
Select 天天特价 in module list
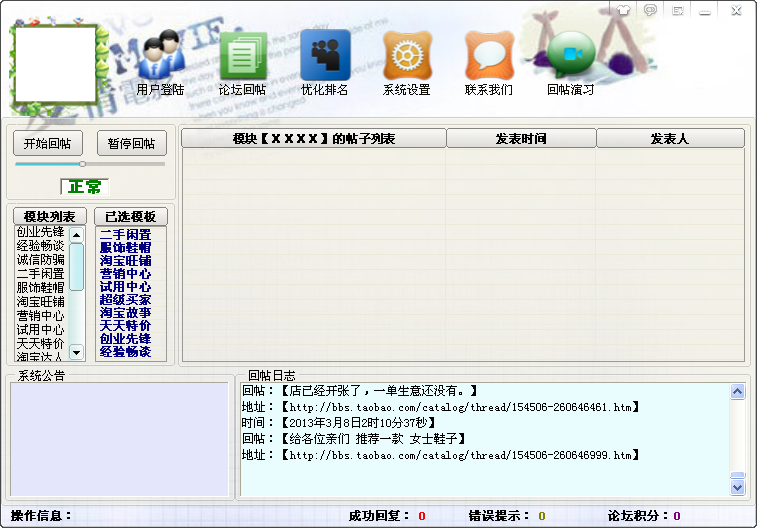pos(41,344)
